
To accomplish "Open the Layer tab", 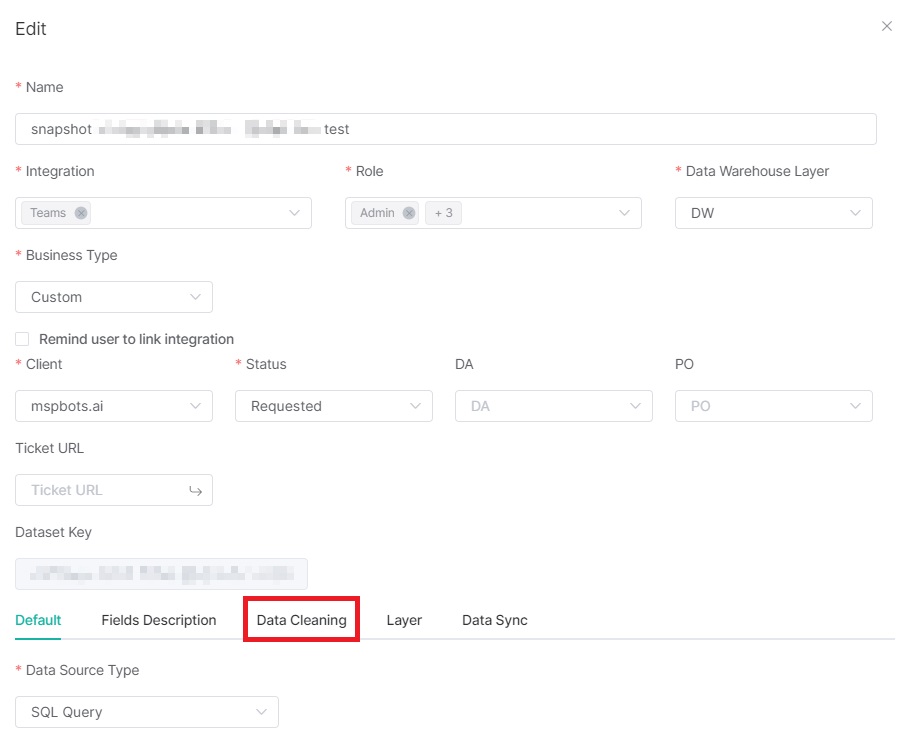I will coord(404,620).
